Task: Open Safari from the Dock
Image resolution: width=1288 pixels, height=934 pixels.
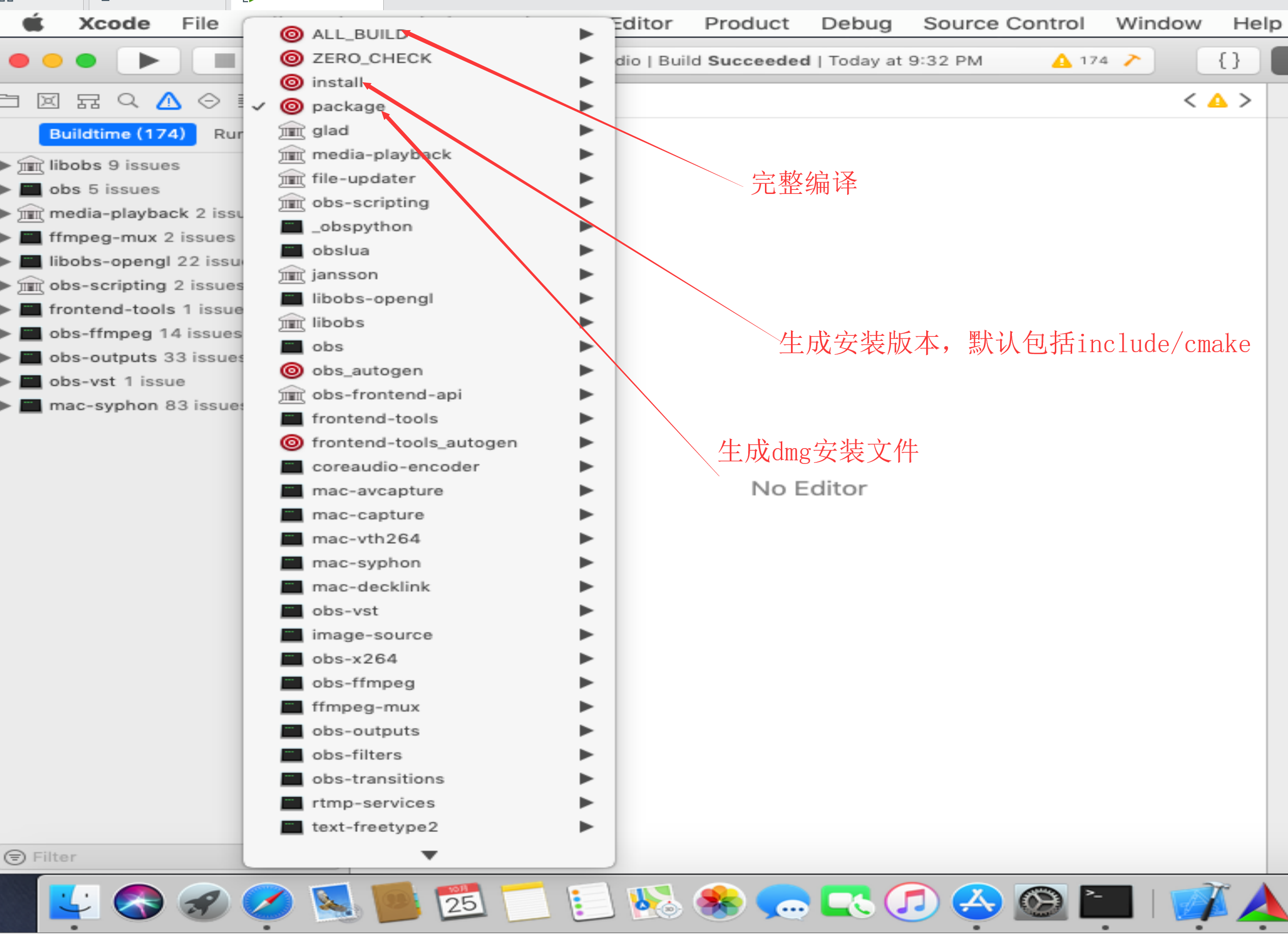Action: 267,902
